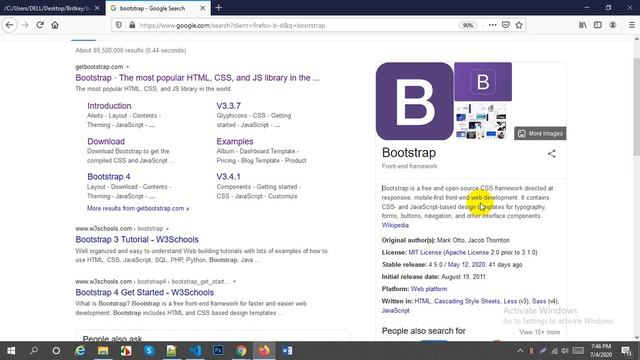Open the Bootstrap 4 sitelink

point(109,177)
